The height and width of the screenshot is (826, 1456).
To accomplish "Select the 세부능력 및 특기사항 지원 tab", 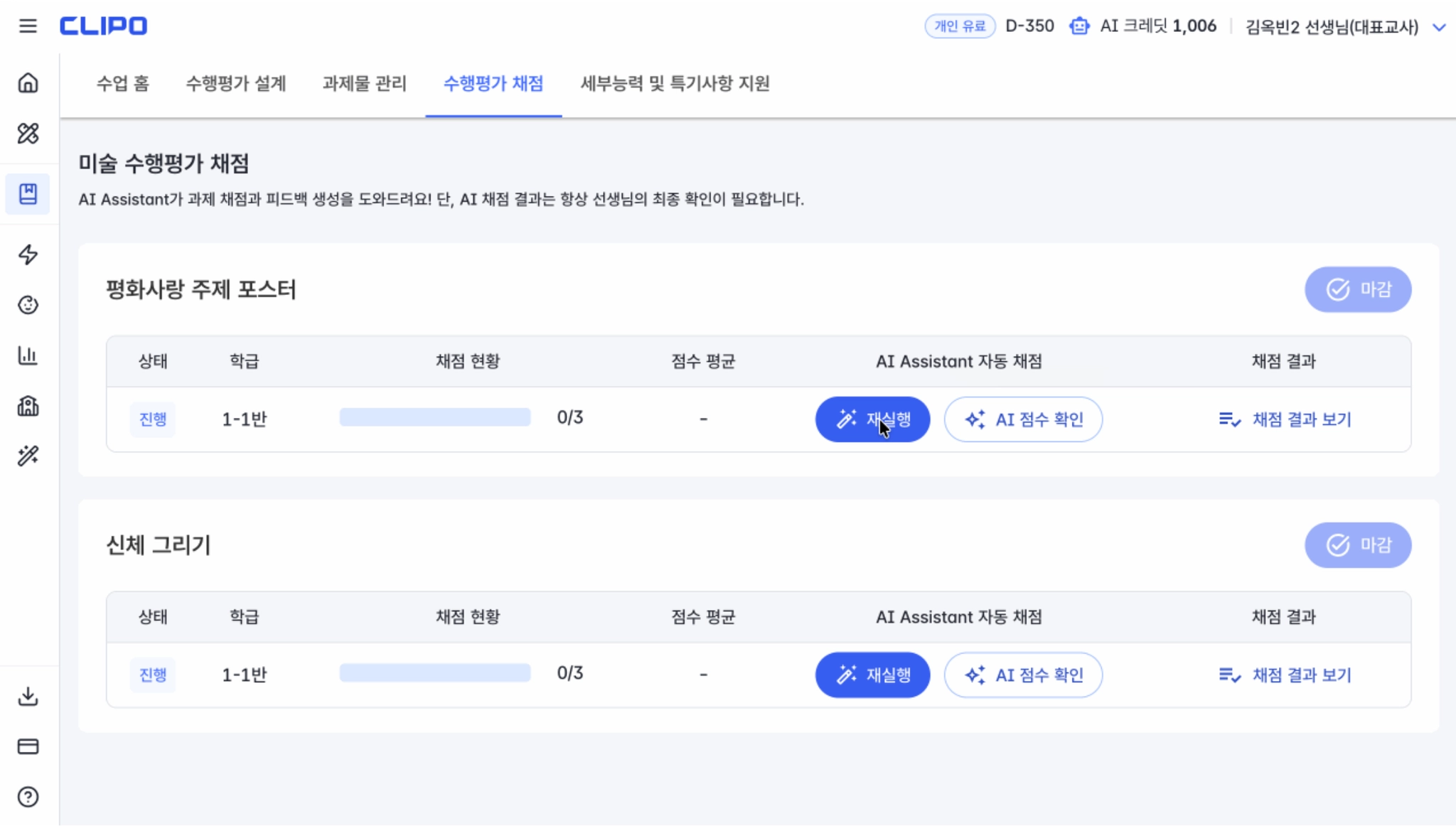I will point(675,84).
